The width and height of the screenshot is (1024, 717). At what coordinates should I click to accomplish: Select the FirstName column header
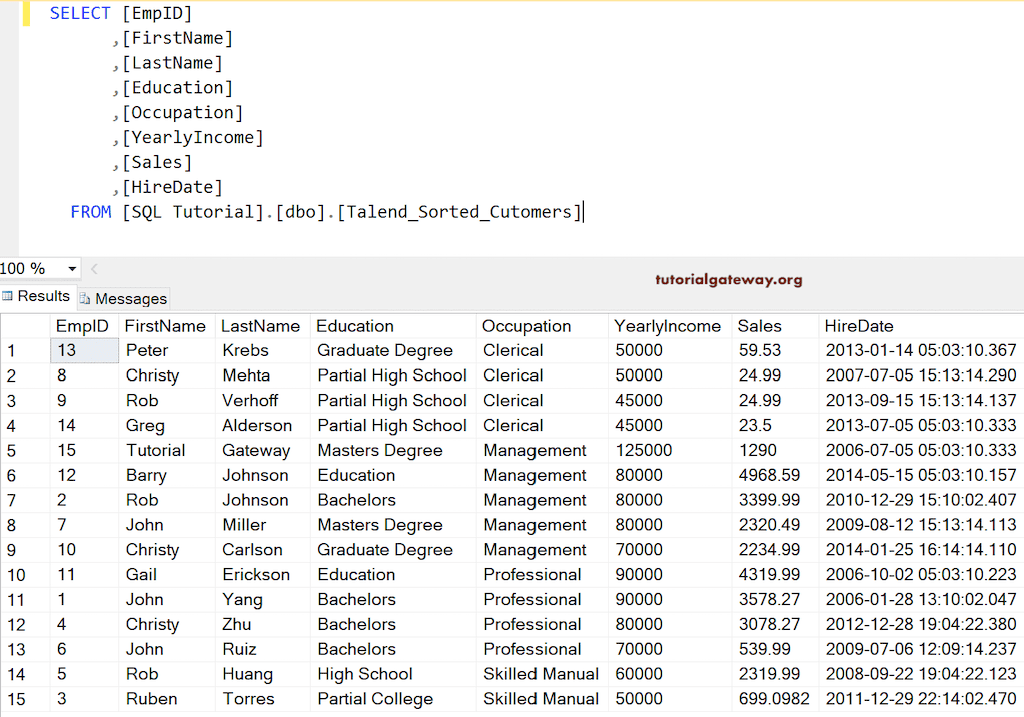pyautogui.click(x=165, y=326)
